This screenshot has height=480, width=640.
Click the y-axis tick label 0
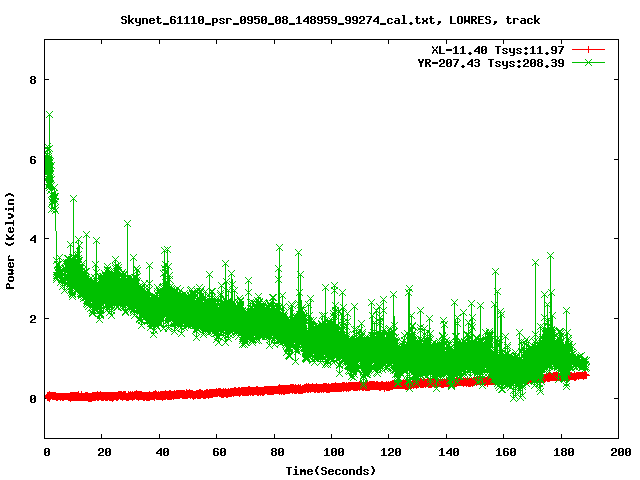pos(33,399)
